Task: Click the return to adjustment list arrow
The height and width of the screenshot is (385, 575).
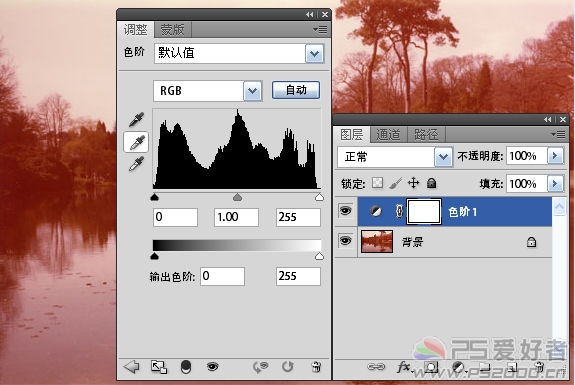Action: (131, 366)
